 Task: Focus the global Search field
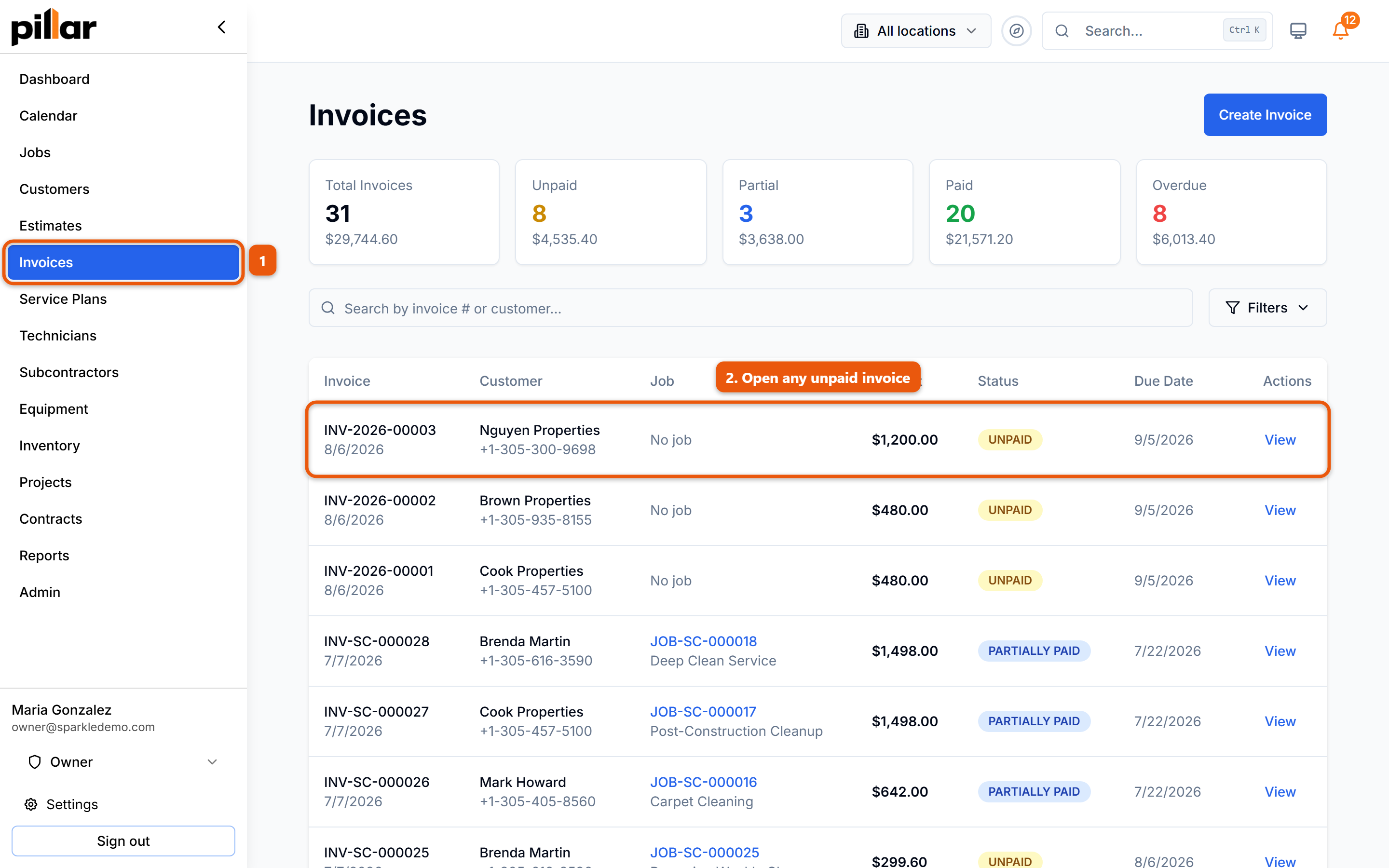pyautogui.click(x=1157, y=31)
